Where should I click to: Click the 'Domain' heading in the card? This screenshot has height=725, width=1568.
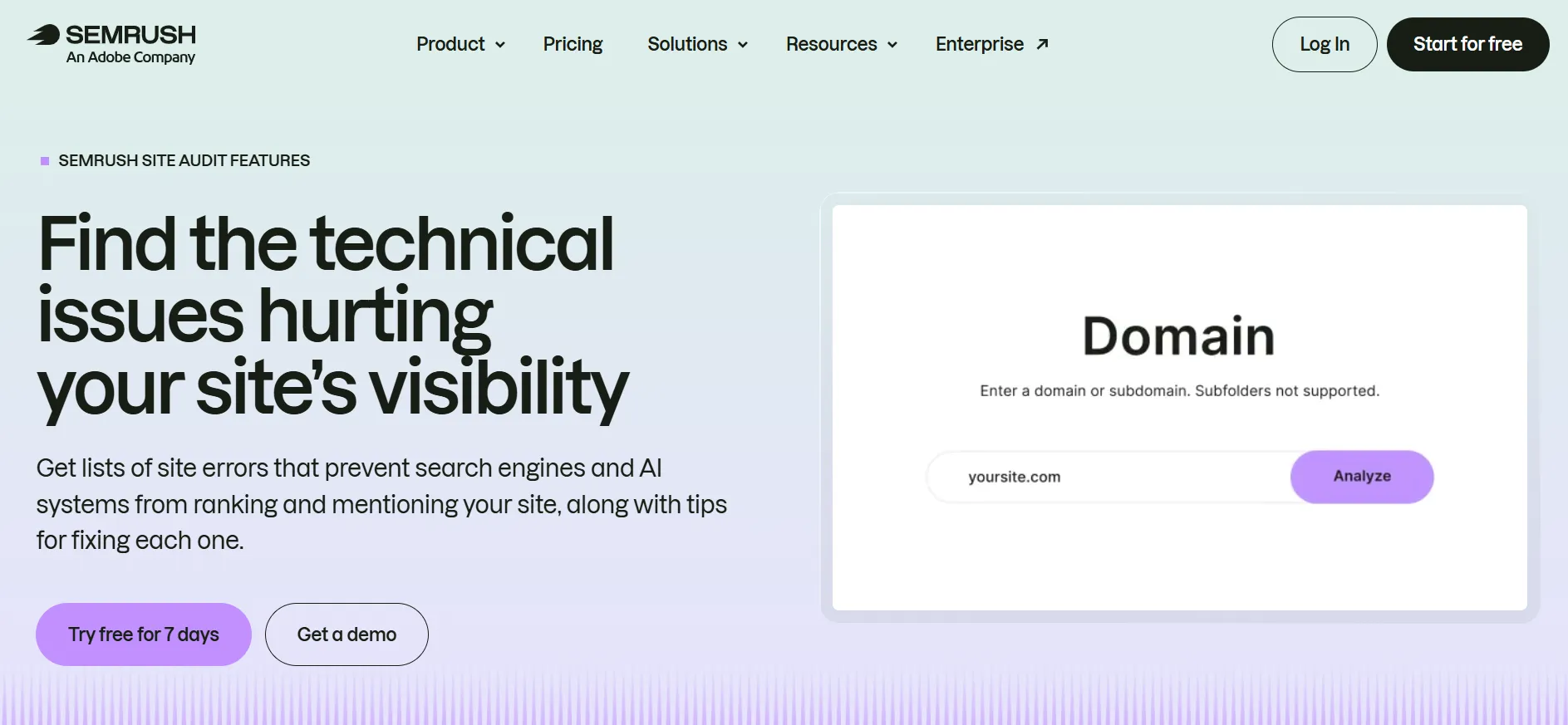(1178, 336)
